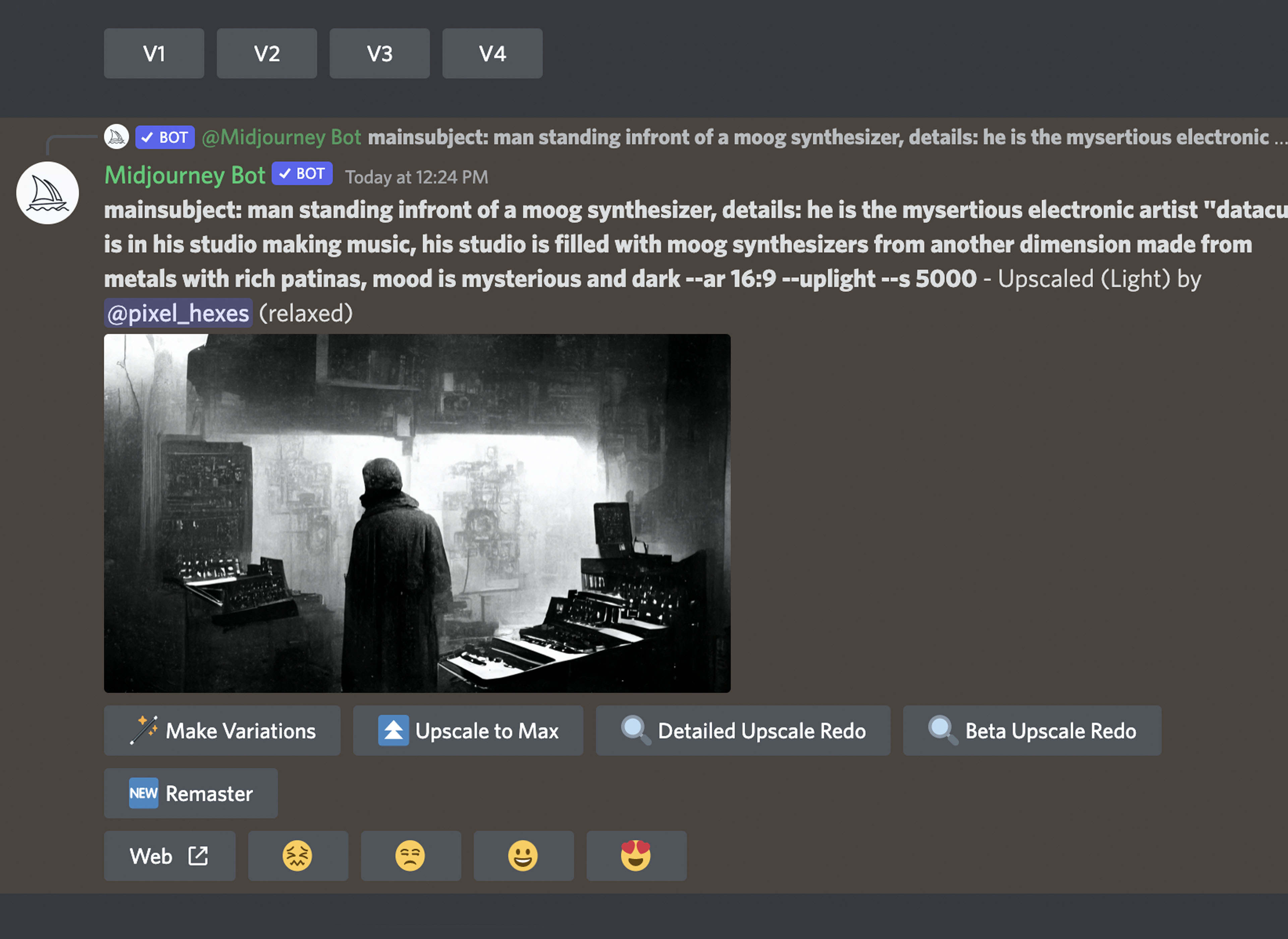
Task: Click the V3 variation button
Action: click(379, 53)
